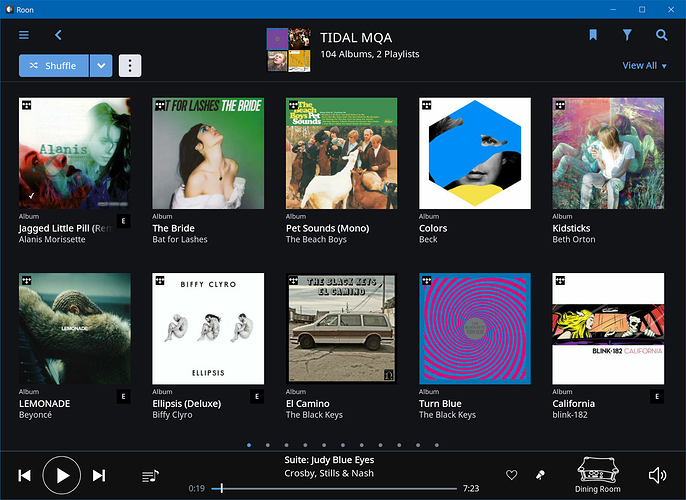Expand the View All dropdown

pyautogui.click(x=644, y=66)
